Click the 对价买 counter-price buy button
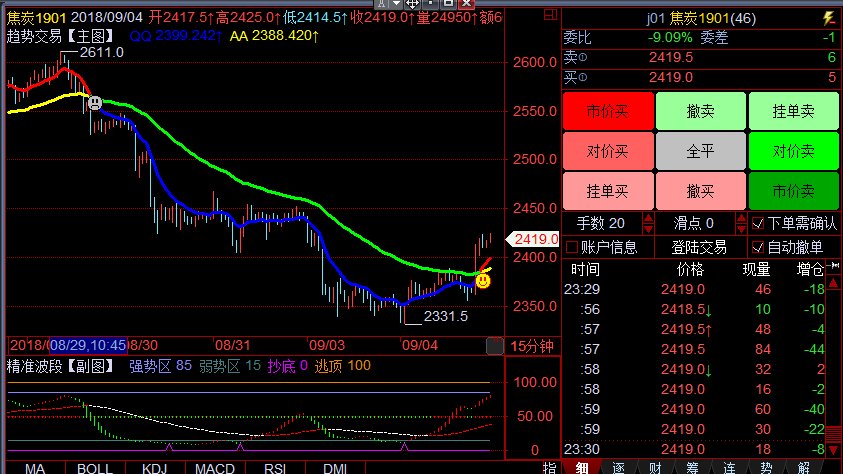The width and height of the screenshot is (843, 474). (x=608, y=151)
